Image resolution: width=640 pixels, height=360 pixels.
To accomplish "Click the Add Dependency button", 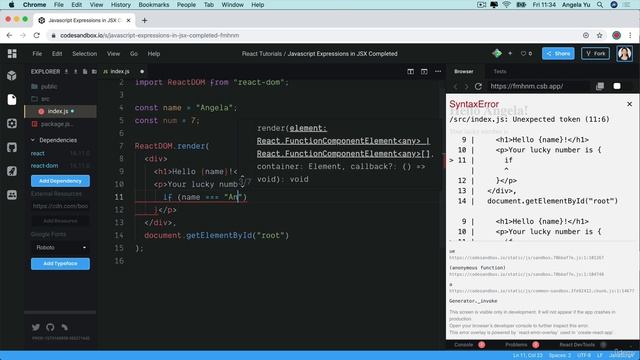I will point(60,181).
